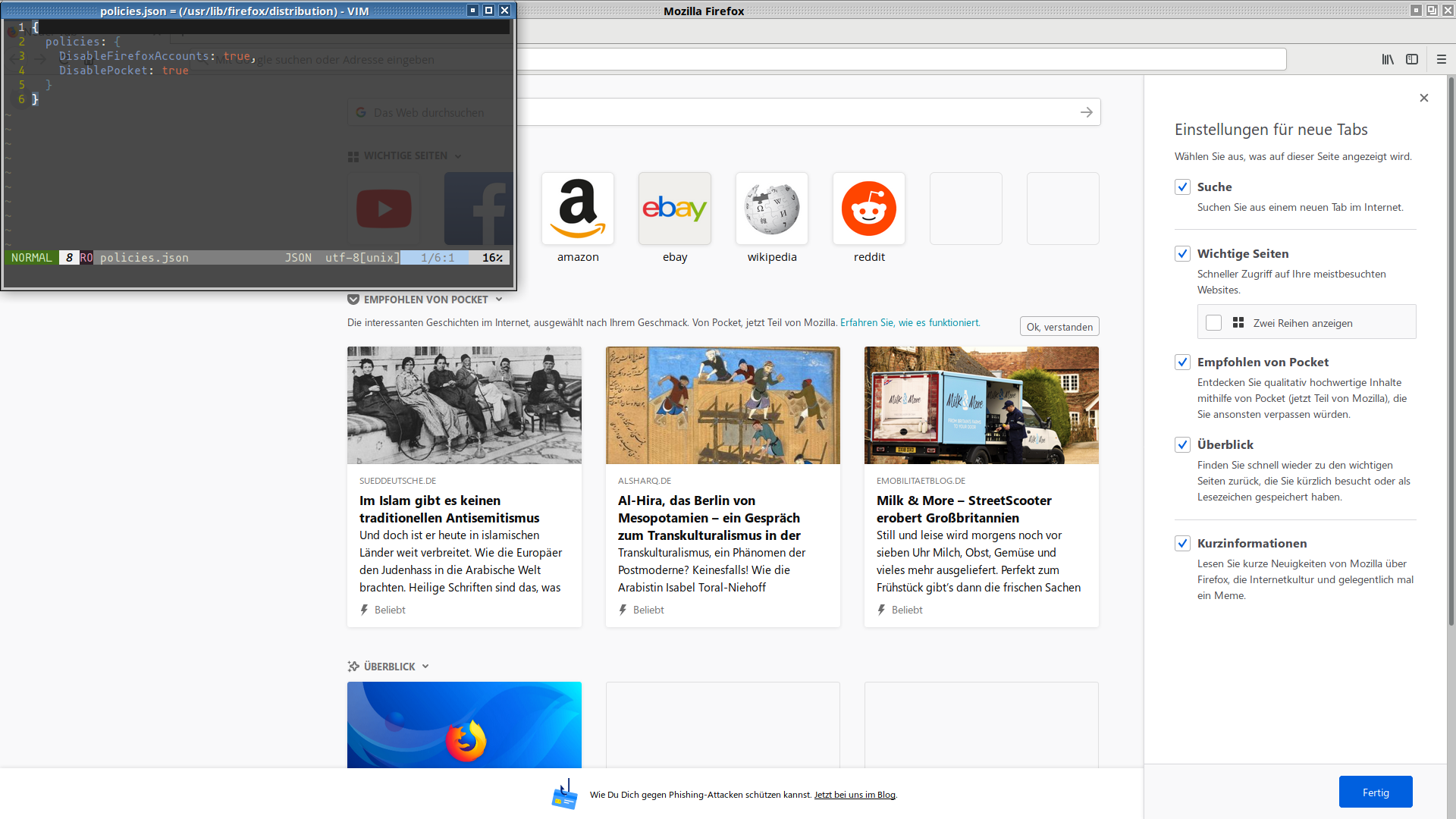Toggle the sidebar view icon
Screen dimensions: 1456x819
coord(1411,59)
